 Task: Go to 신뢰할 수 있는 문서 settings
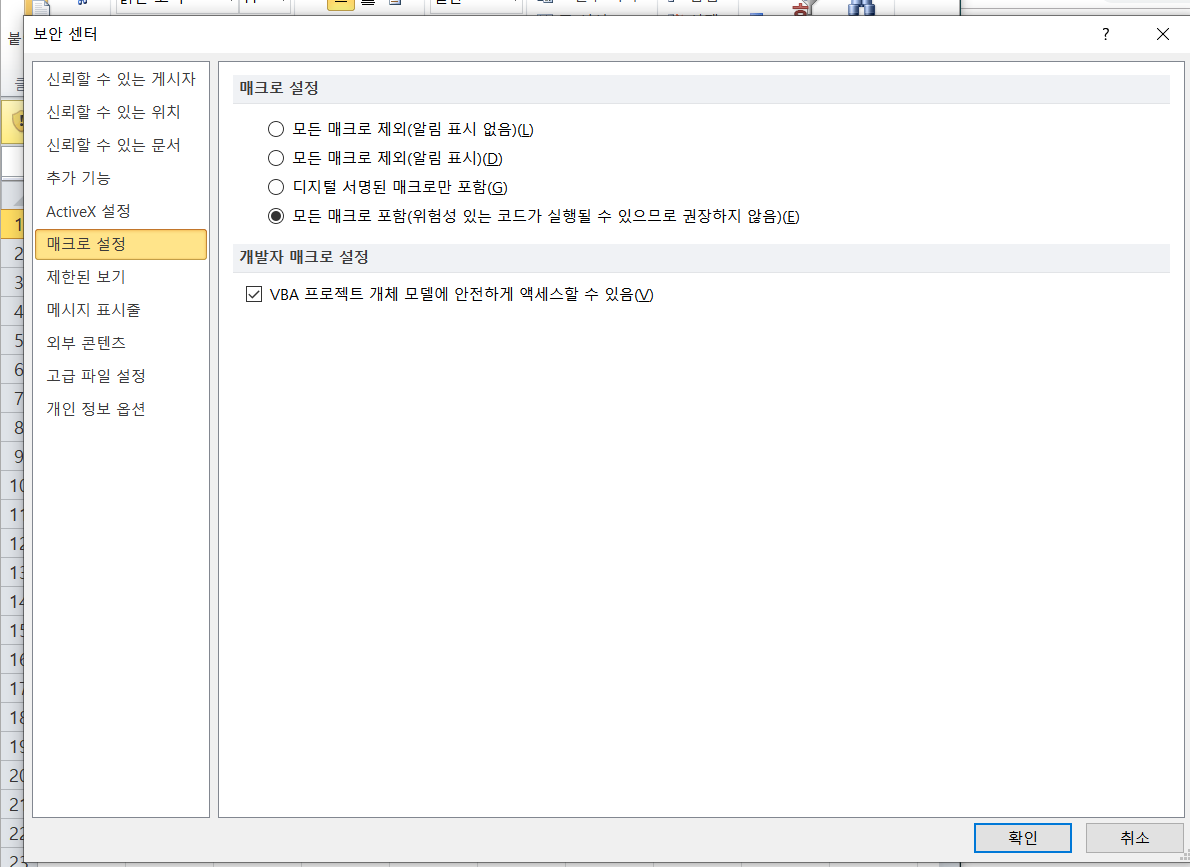(113, 145)
